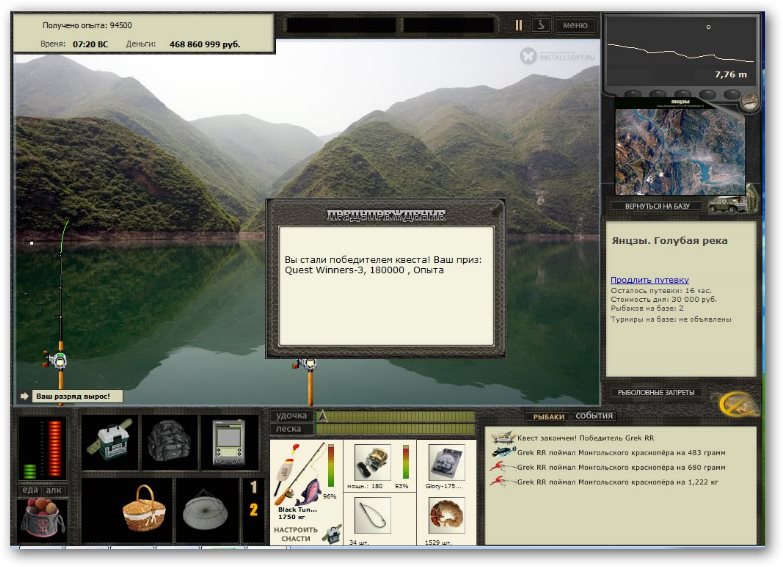Click the golden fishing prohibition sign icon
This screenshot has width=783, height=567.
point(737,403)
